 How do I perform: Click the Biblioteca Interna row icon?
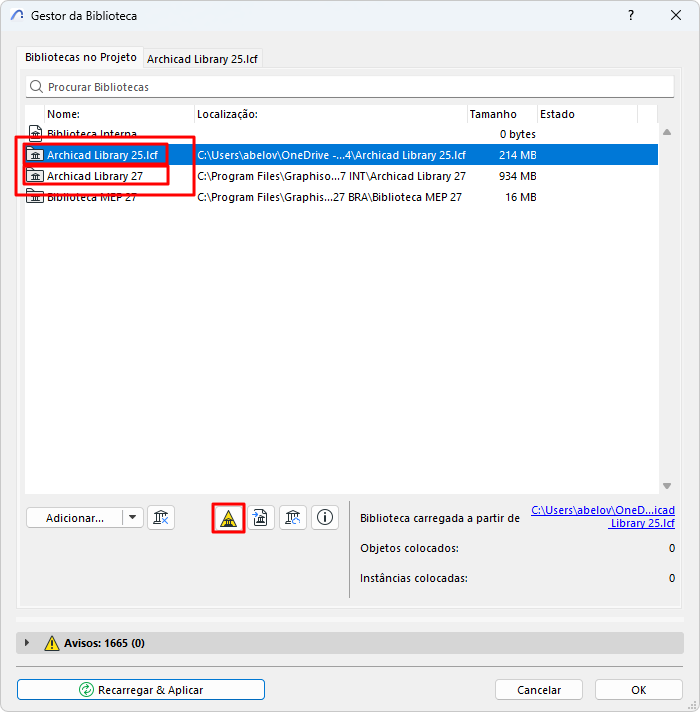pyautogui.click(x=35, y=134)
